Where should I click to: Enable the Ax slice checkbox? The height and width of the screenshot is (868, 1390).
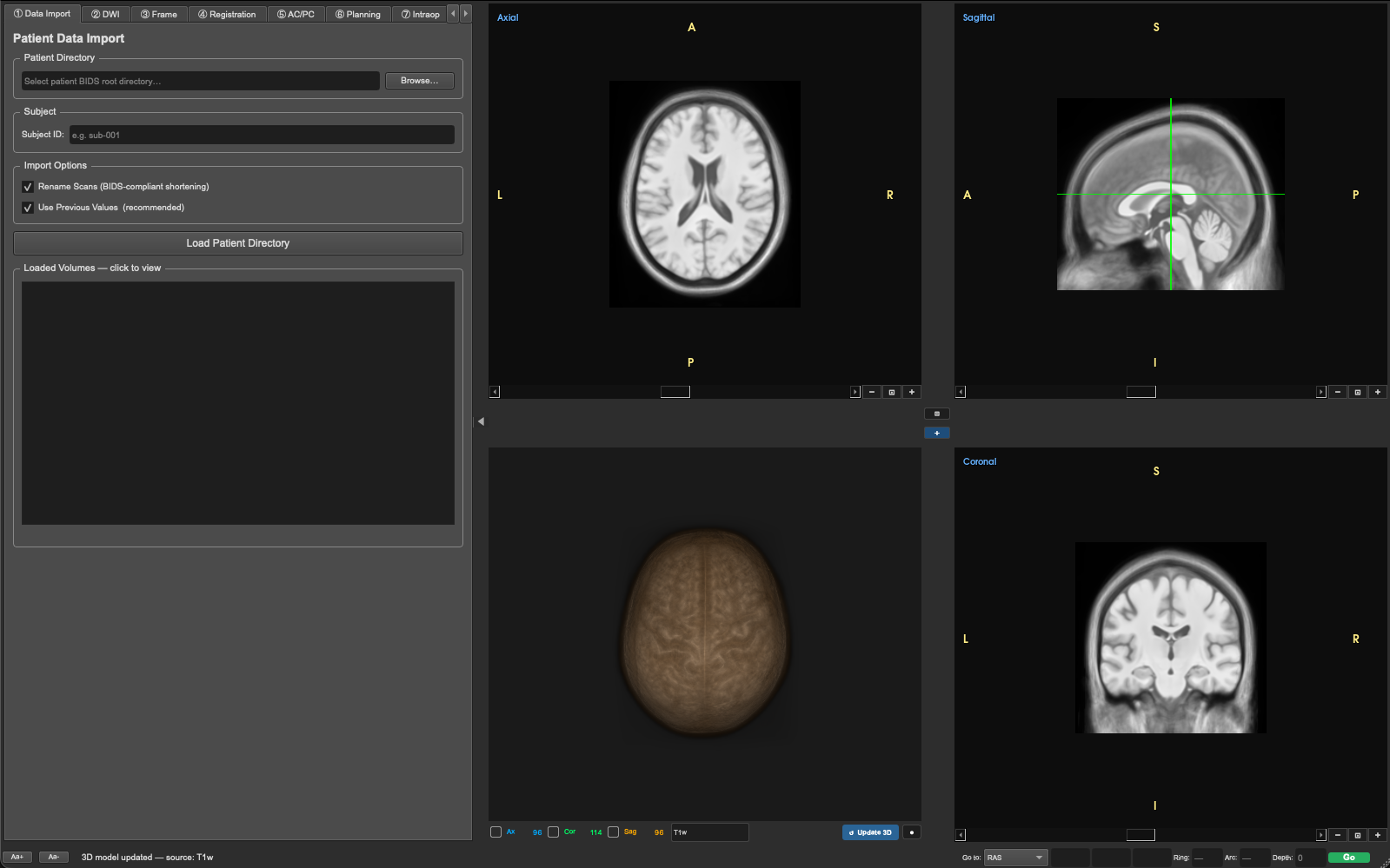point(495,832)
